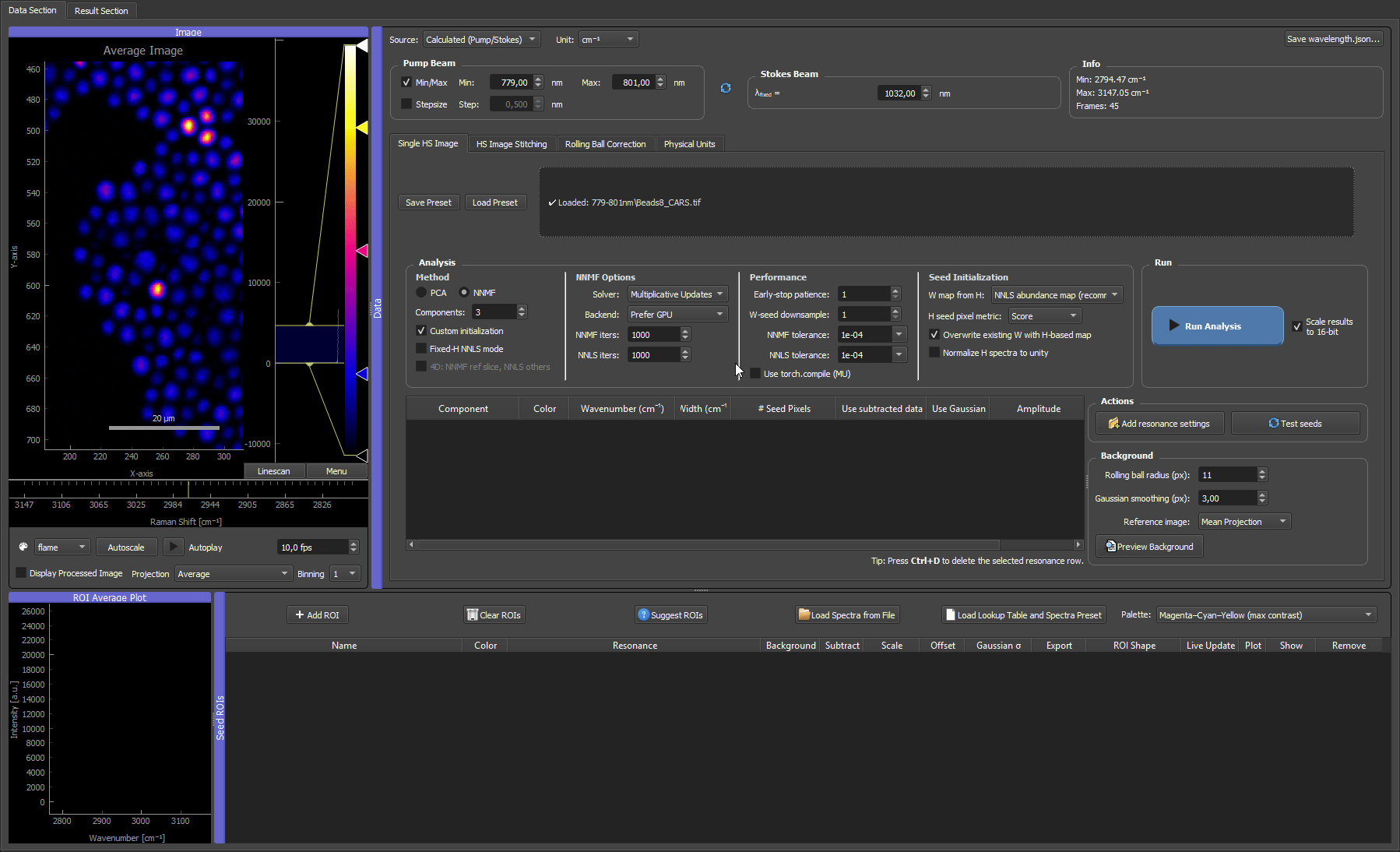This screenshot has width=1400, height=852.
Task: Click the Save Preset button
Action: [x=428, y=202]
